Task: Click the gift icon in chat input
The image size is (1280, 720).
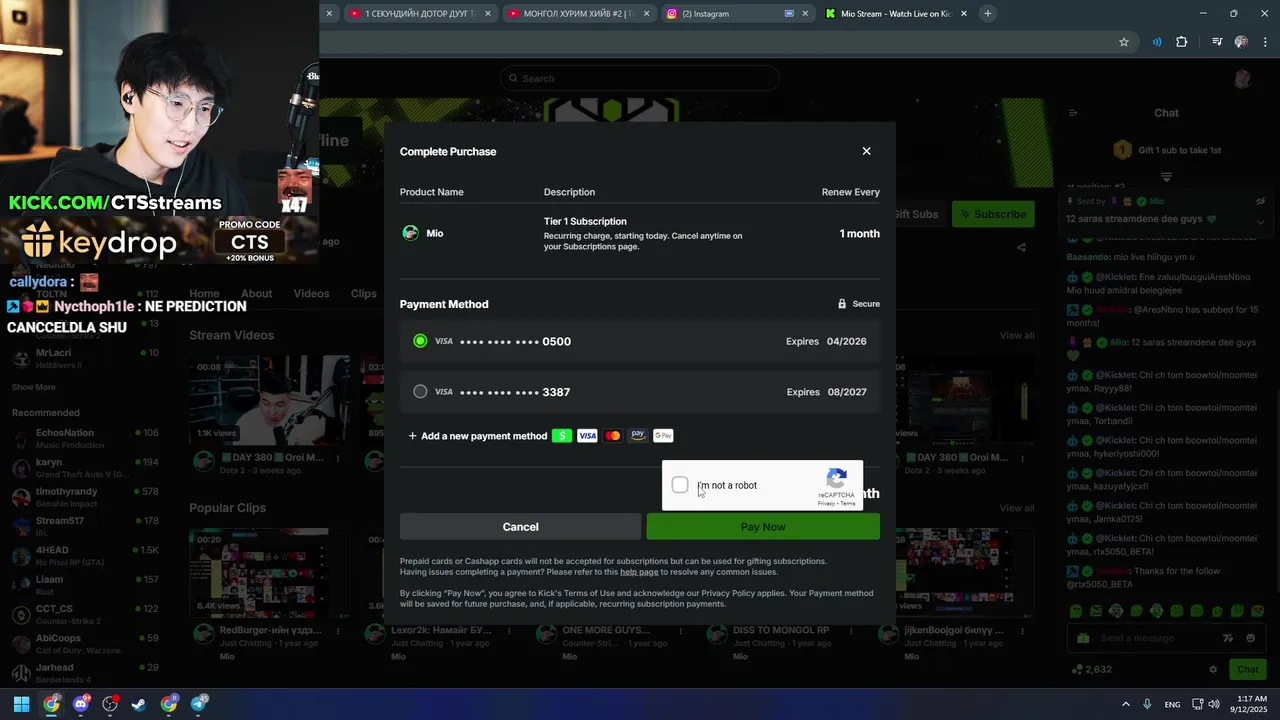Action: pyautogui.click(x=1083, y=638)
